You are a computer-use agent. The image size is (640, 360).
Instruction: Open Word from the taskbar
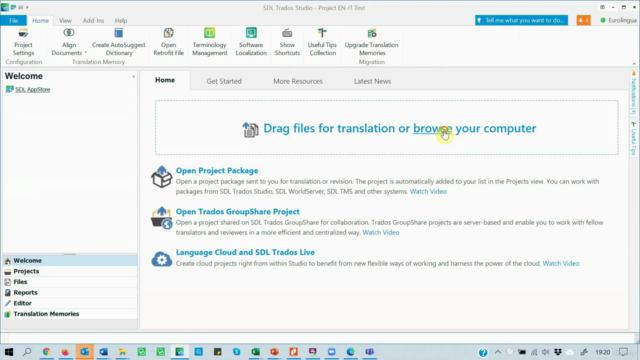tap(103, 352)
